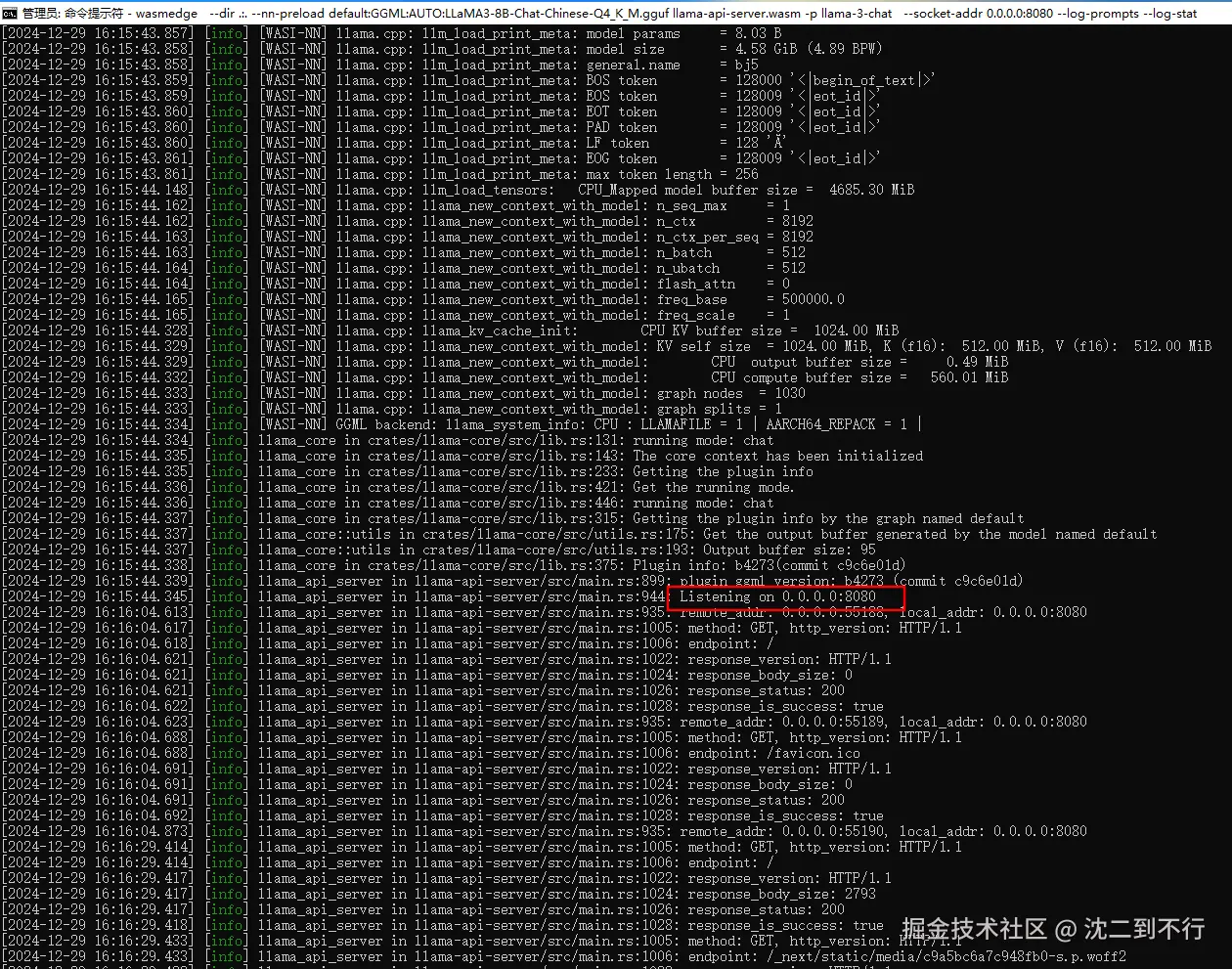Click the 'general.name = bj5' line
Image resolution: width=1232 pixels, height=969 pixels.
point(380,65)
